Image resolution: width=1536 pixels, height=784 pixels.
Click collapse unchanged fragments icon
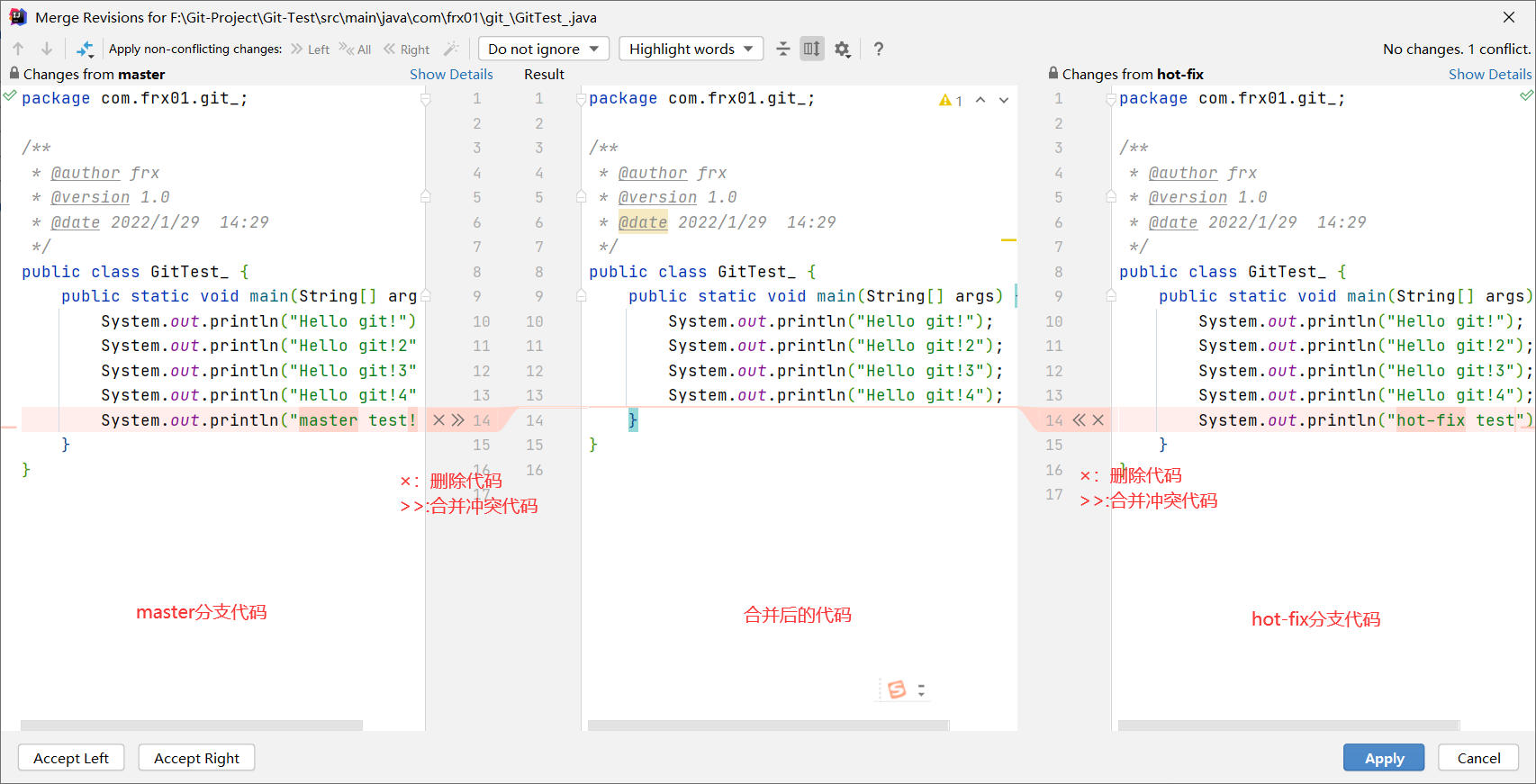point(783,49)
